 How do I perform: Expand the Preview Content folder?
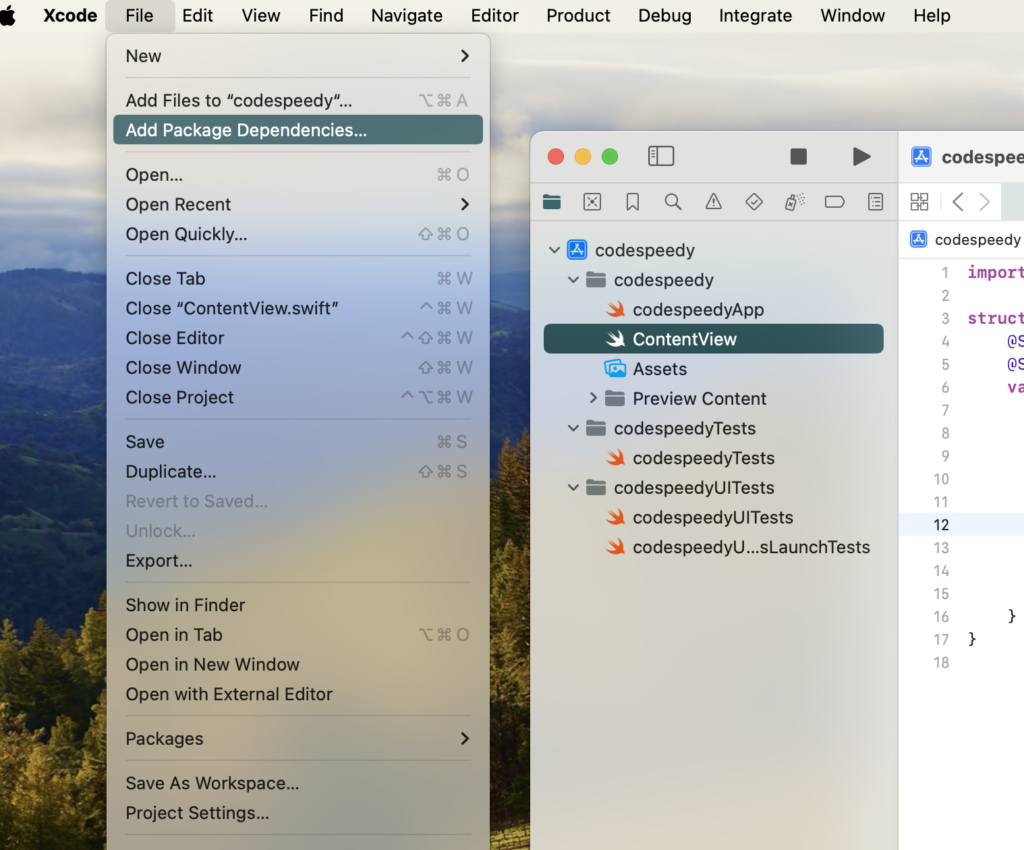pos(593,398)
